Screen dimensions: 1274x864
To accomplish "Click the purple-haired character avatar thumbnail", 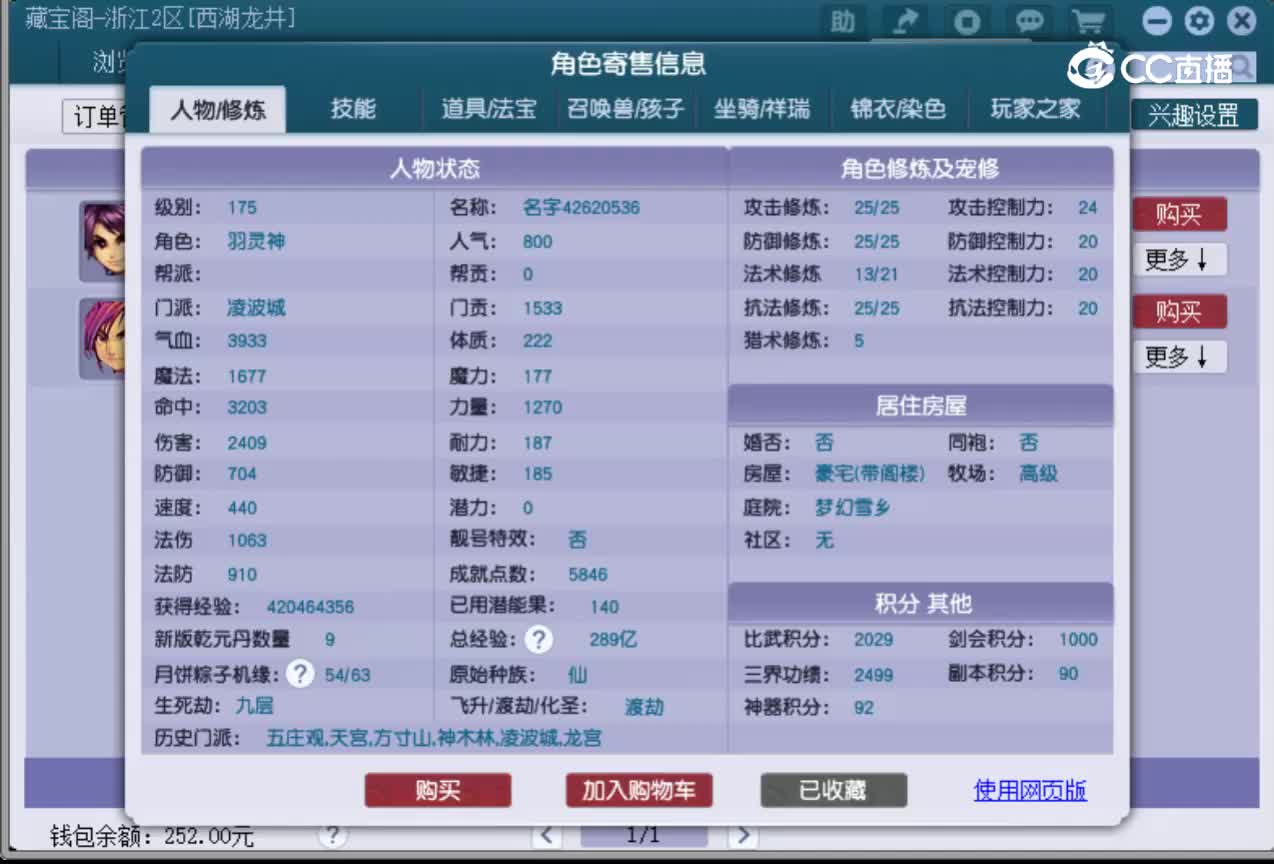I will (x=103, y=240).
